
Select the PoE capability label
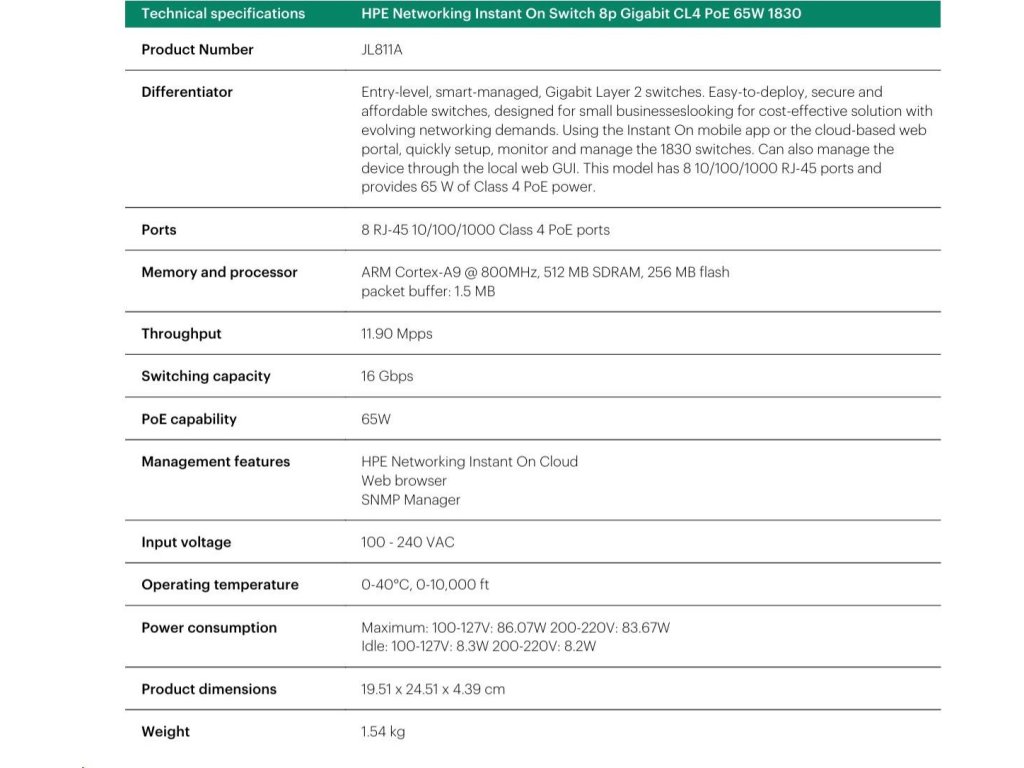click(x=189, y=420)
